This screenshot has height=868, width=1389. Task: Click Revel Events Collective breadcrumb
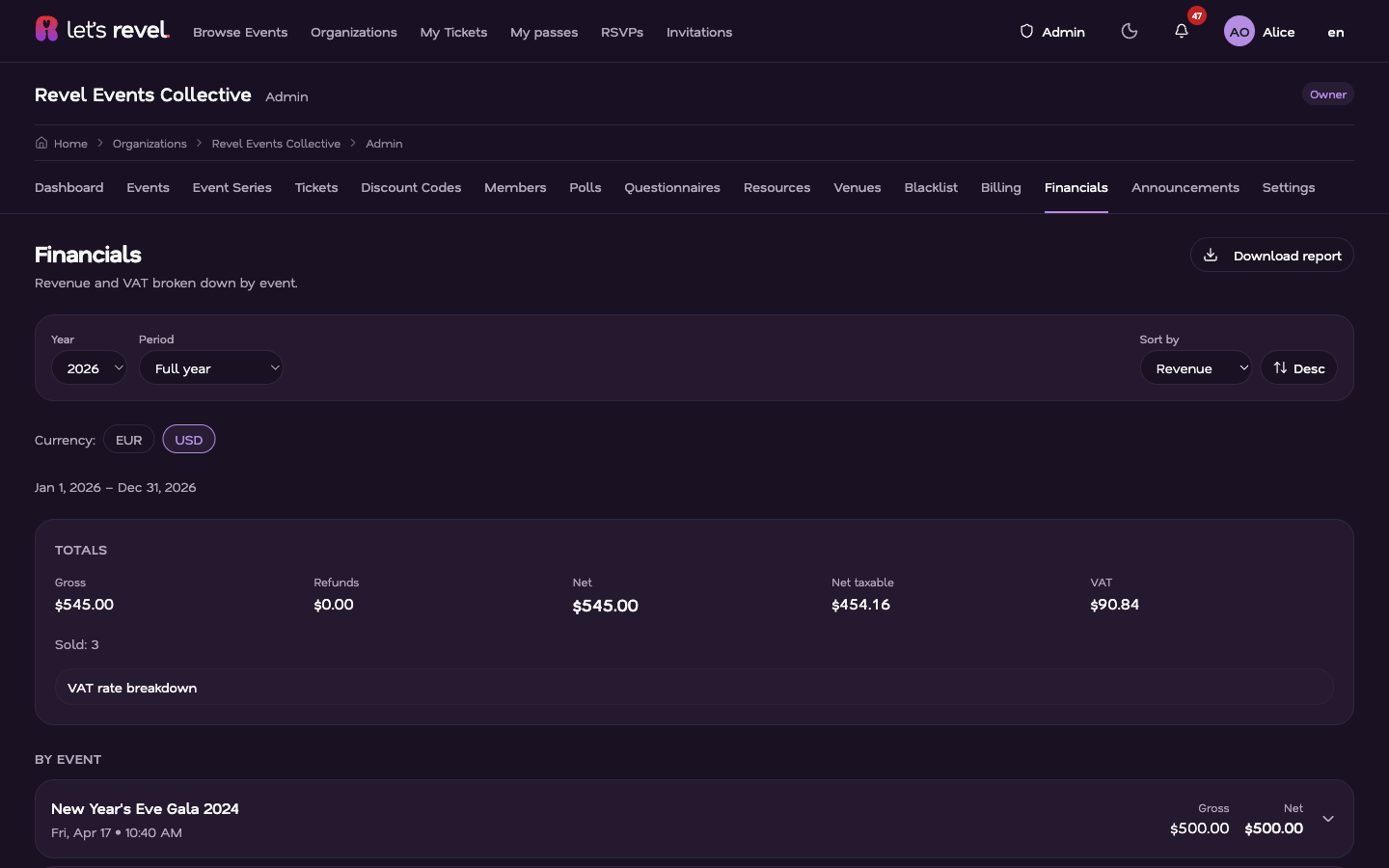point(276,144)
